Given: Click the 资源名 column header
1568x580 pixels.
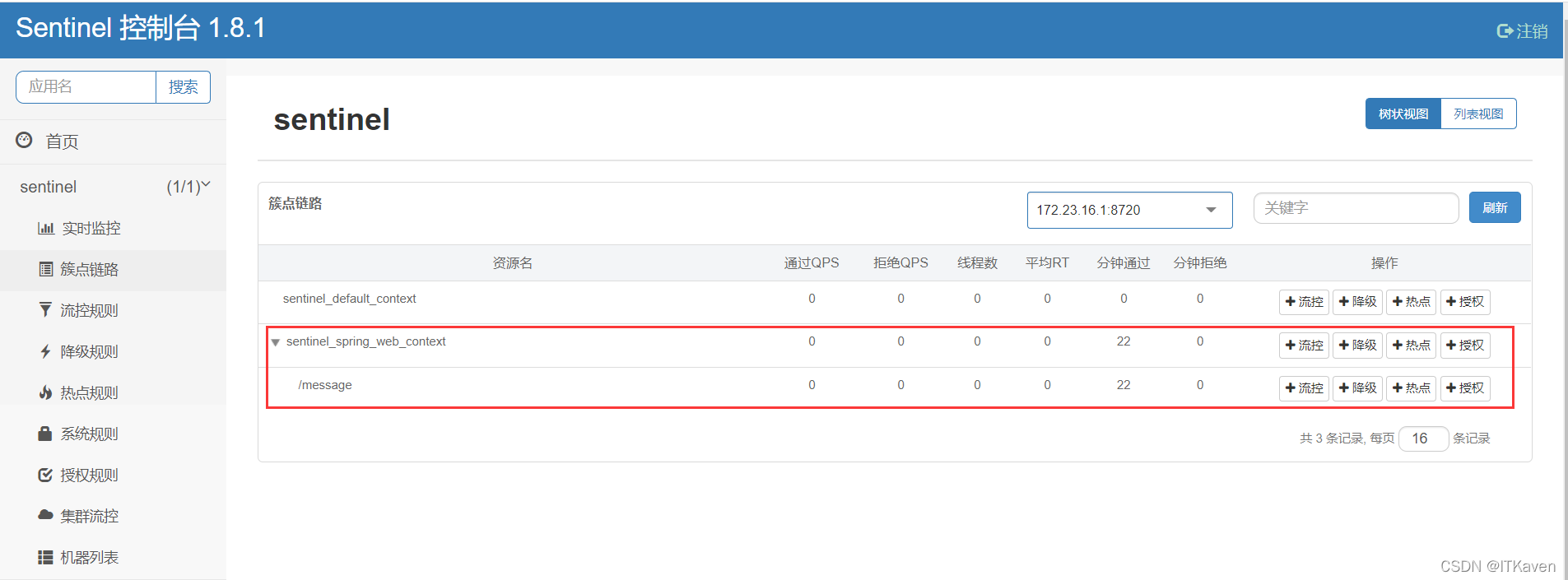Looking at the screenshot, I should (512, 263).
